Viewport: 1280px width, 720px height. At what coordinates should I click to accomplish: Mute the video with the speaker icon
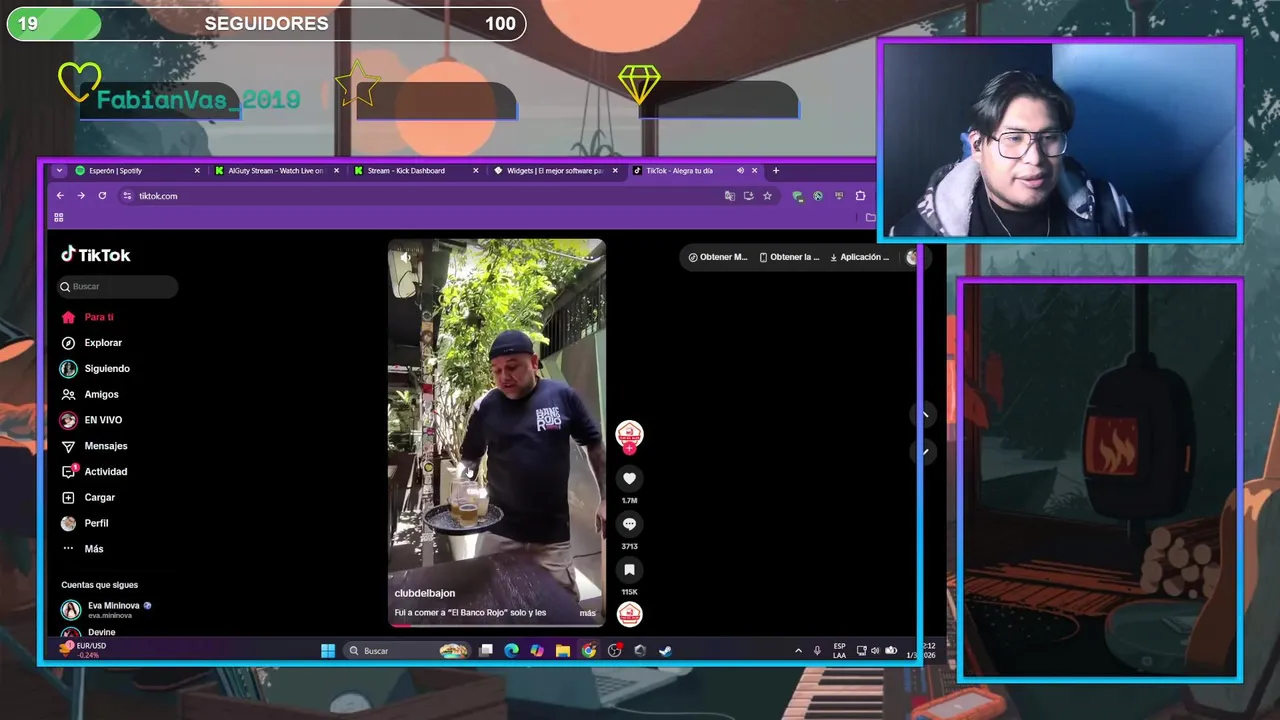tap(405, 257)
